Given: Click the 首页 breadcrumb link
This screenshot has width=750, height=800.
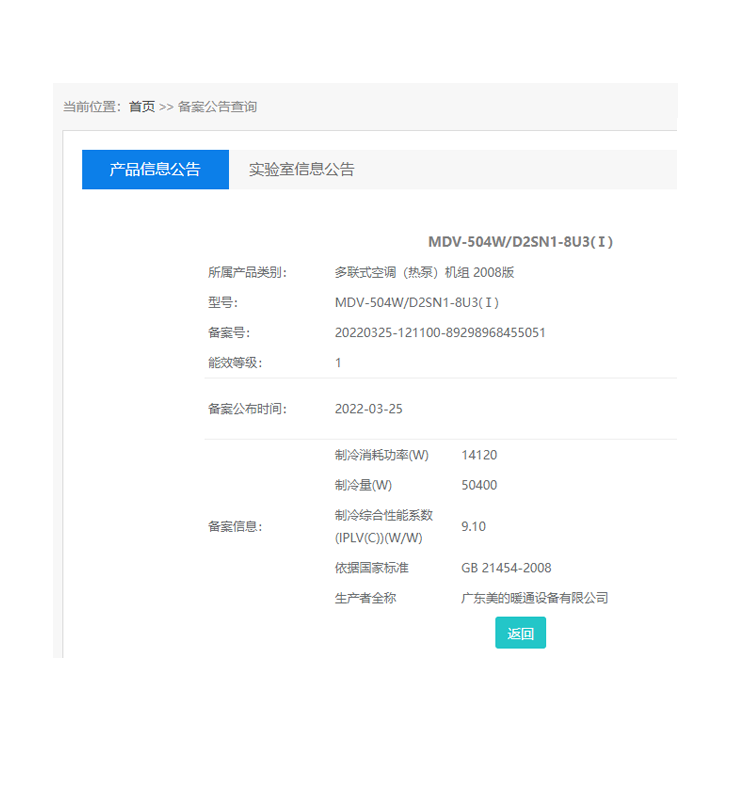Looking at the screenshot, I should point(142,107).
